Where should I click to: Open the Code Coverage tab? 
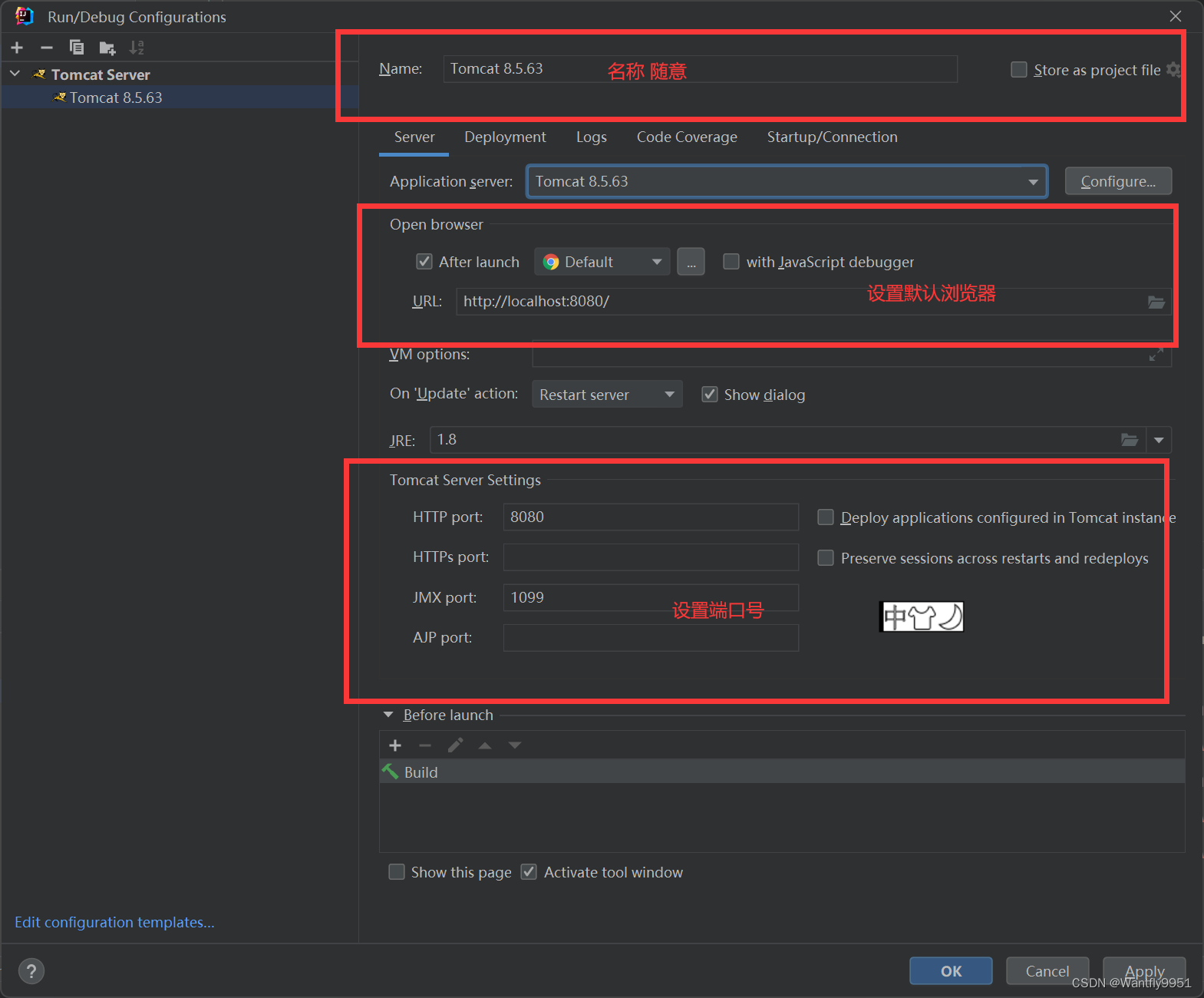pyautogui.click(x=687, y=137)
